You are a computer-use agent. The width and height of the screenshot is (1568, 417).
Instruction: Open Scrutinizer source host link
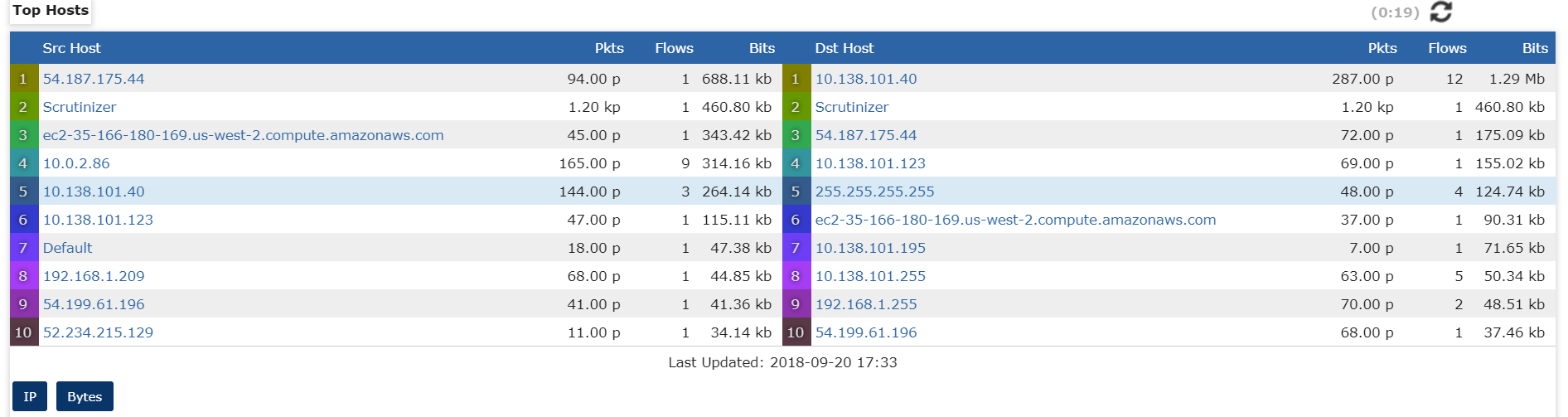(80, 107)
